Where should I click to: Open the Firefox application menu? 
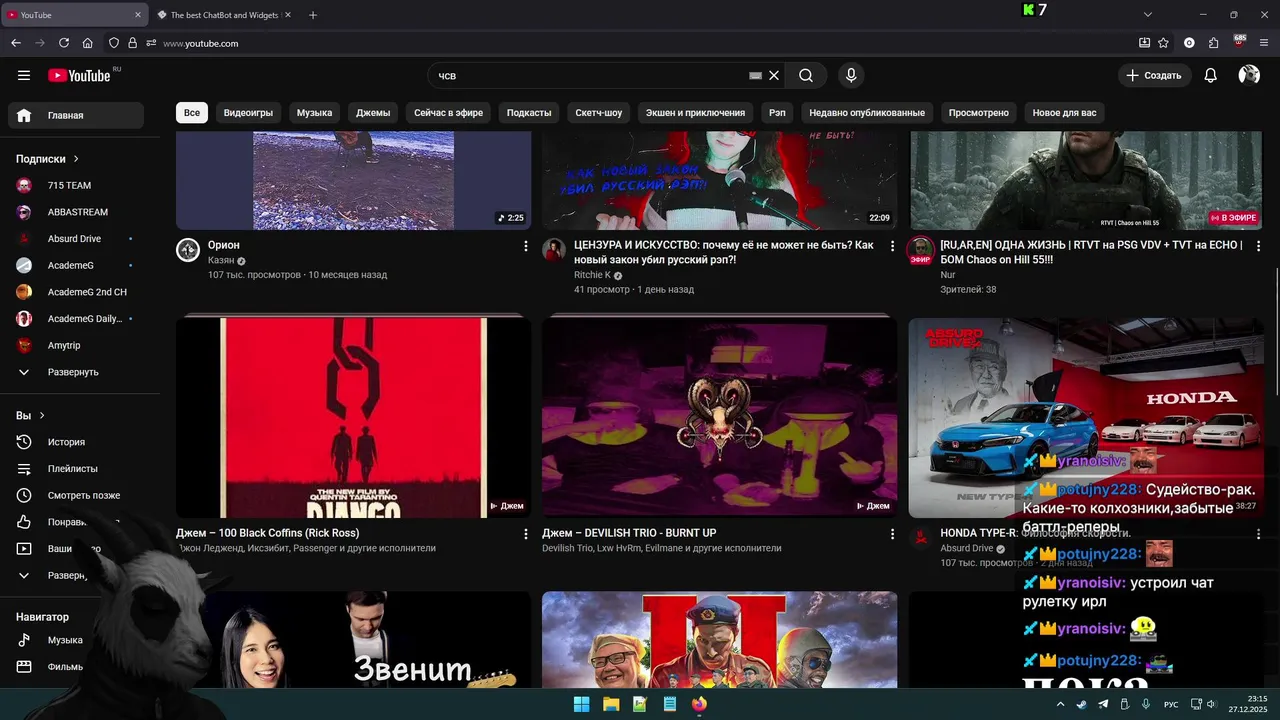(1265, 43)
